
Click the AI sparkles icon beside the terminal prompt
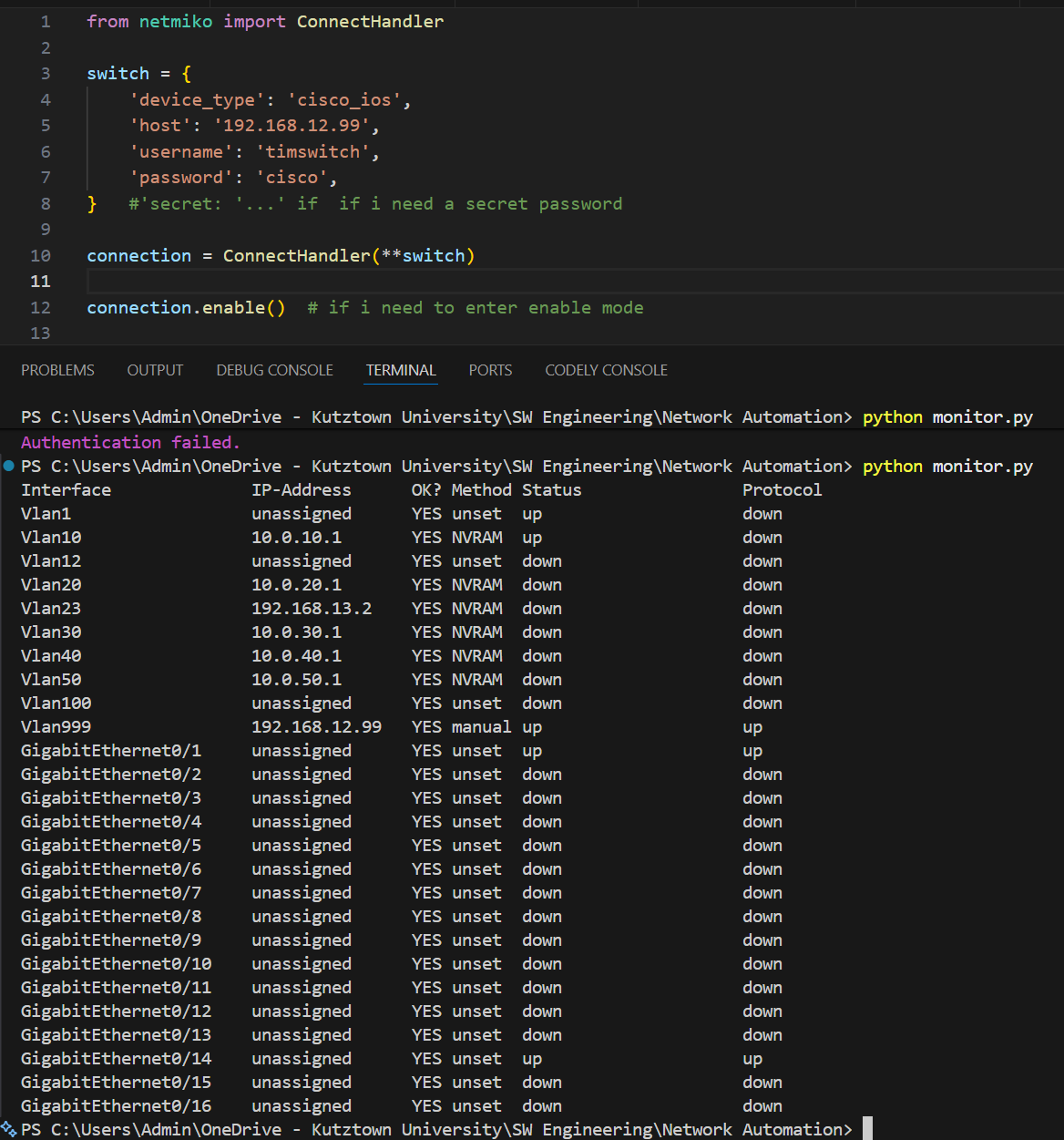[x=9, y=1130]
